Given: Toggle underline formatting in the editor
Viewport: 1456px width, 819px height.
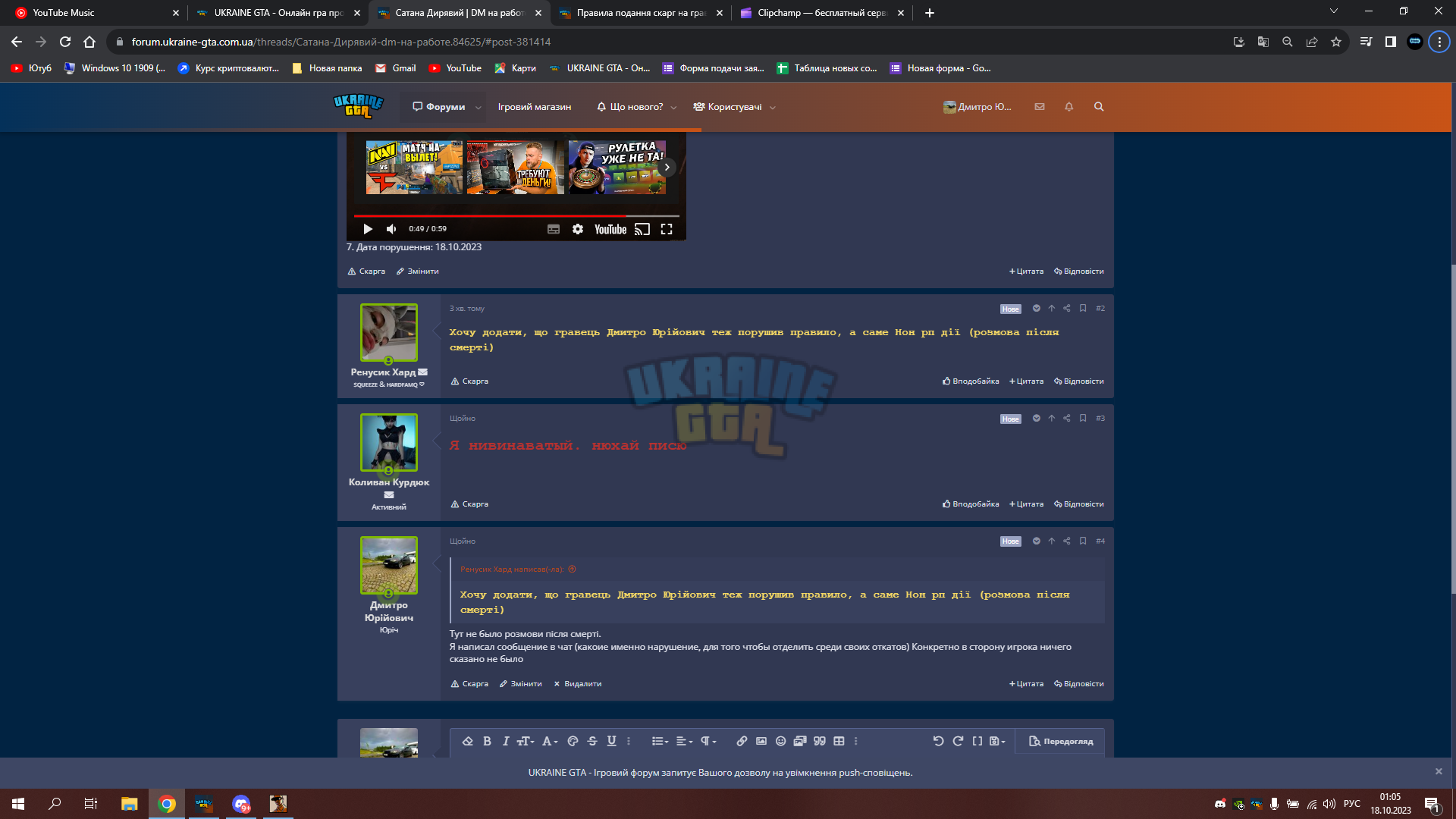Looking at the screenshot, I should click(612, 741).
